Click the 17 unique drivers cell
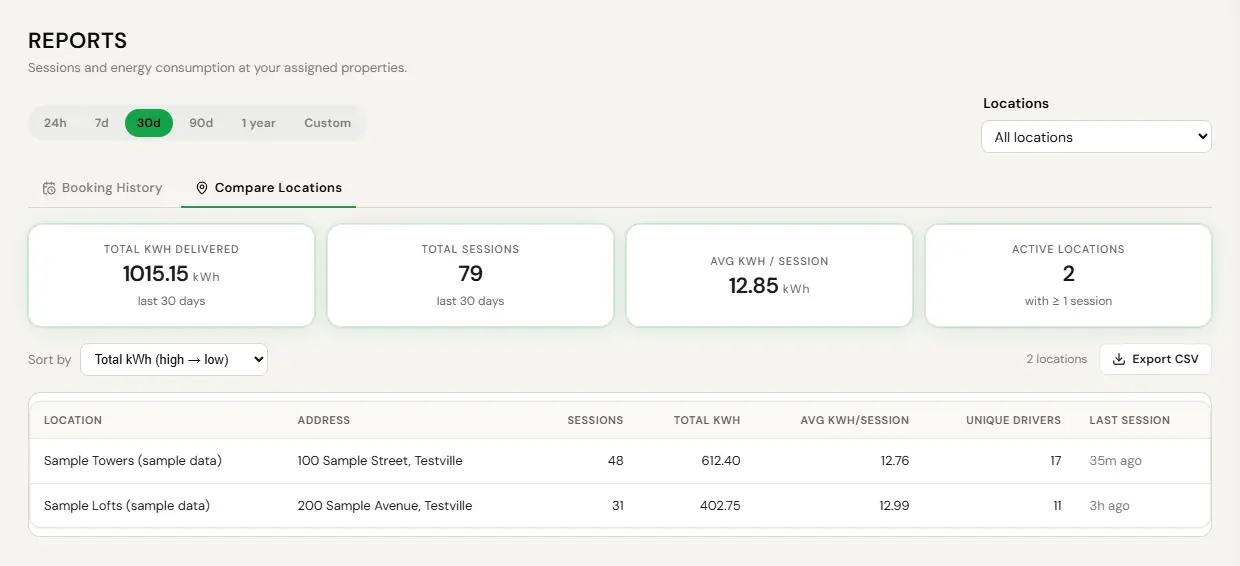This screenshot has width=1240, height=566. pyautogui.click(x=1055, y=461)
